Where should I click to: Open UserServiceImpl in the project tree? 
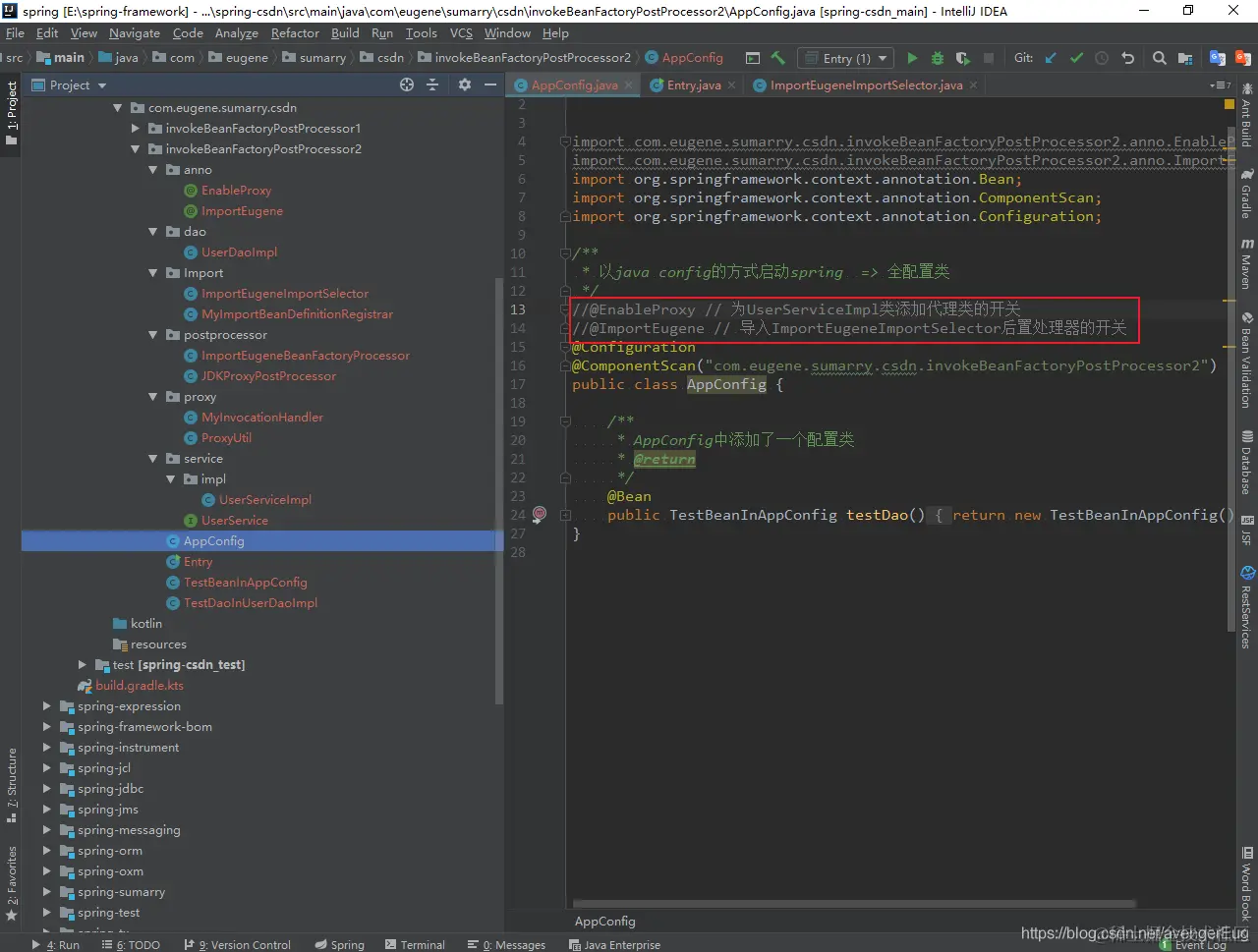click(x=264, y=500)
